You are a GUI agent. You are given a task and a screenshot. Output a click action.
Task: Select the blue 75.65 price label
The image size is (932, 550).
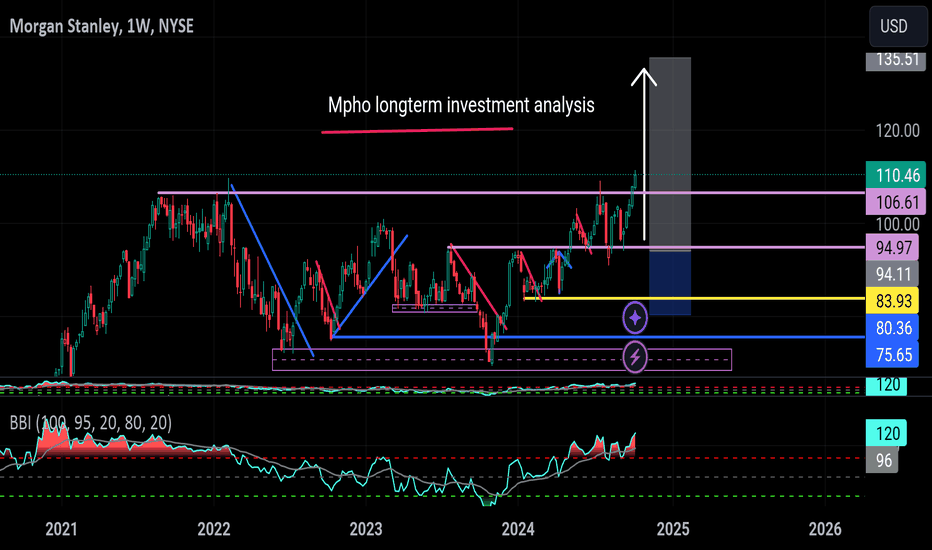tap(892, 355)
